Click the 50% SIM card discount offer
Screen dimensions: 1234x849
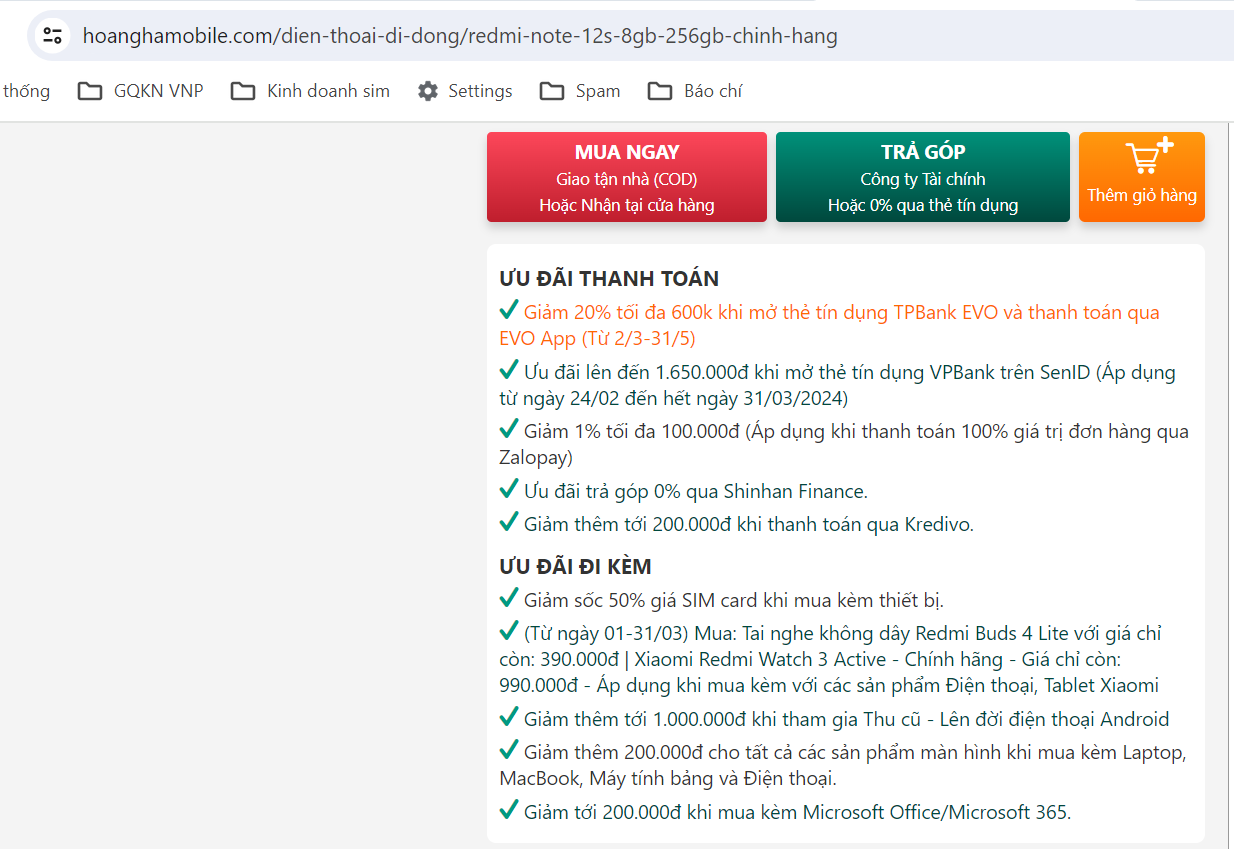pyautogui.click(x=733, y=600)
